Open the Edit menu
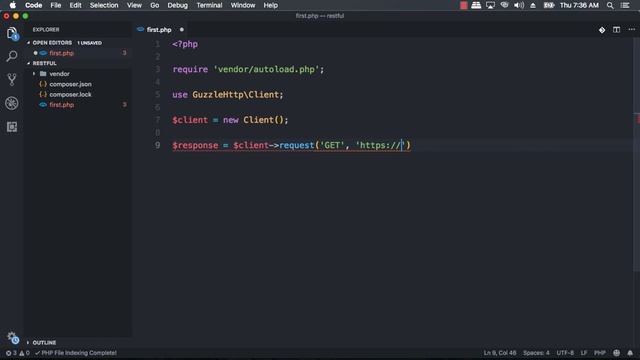 tap(75, 5)
